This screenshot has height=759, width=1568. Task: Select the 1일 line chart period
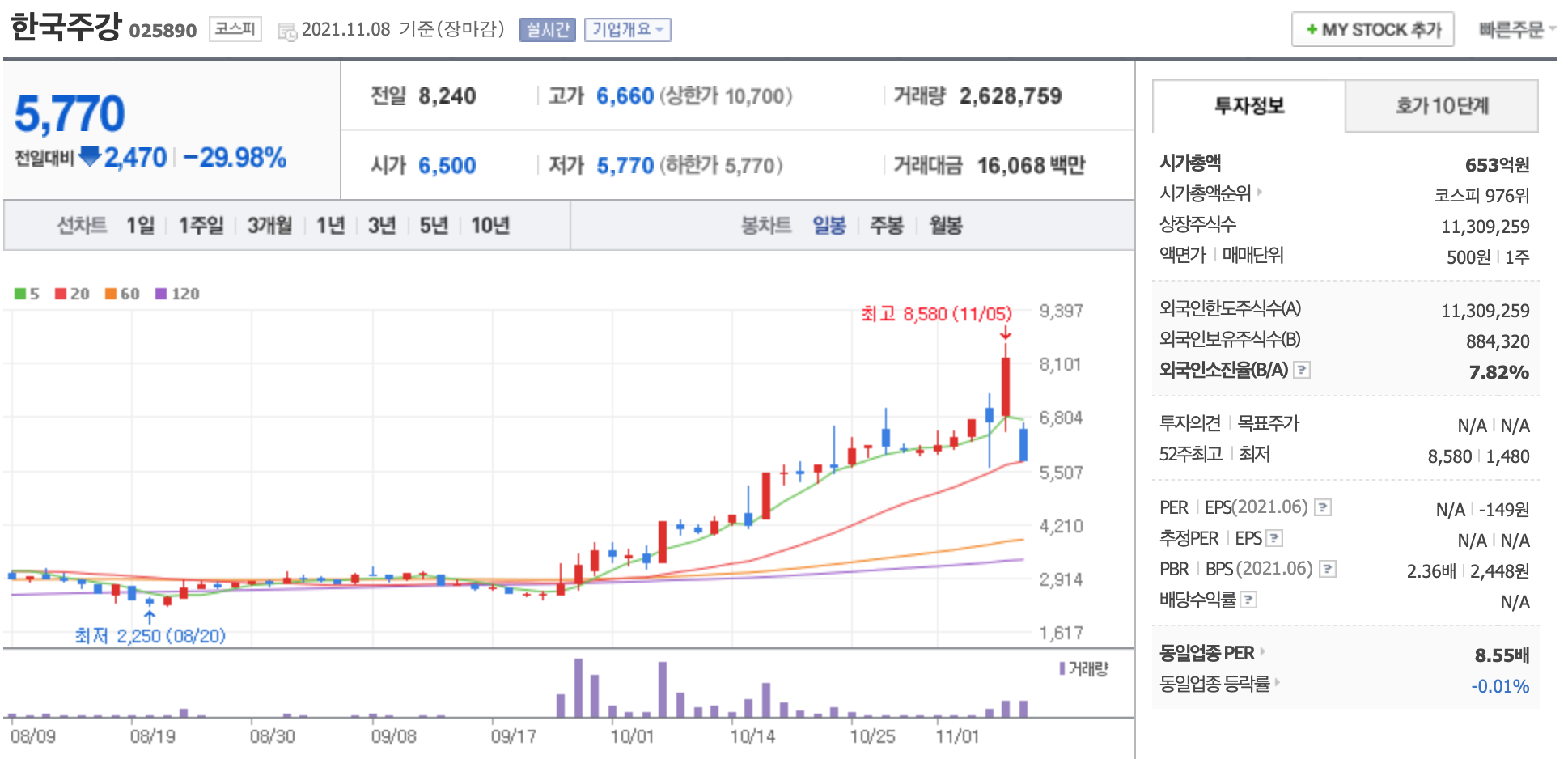140,225
